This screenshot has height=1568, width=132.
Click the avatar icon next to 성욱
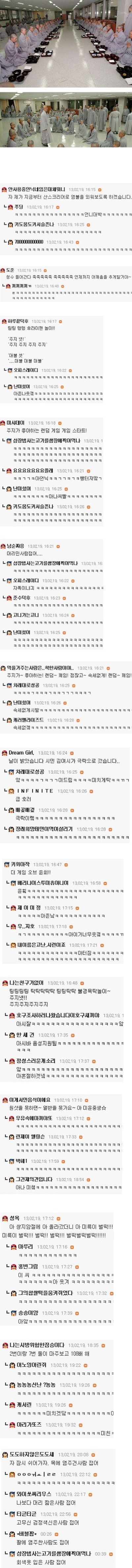pos(5,1201)
